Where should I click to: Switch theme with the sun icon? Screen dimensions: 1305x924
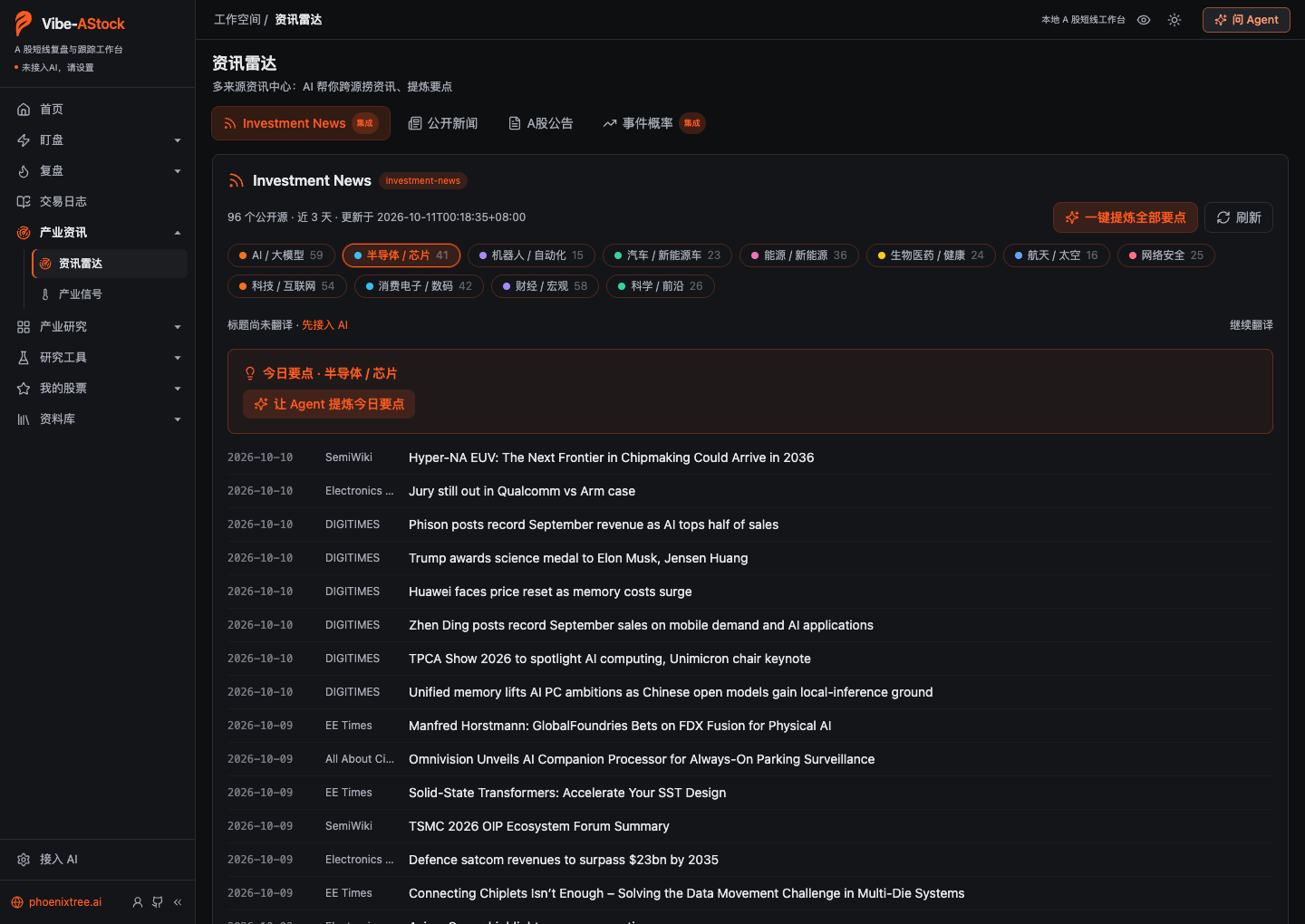1174,20
